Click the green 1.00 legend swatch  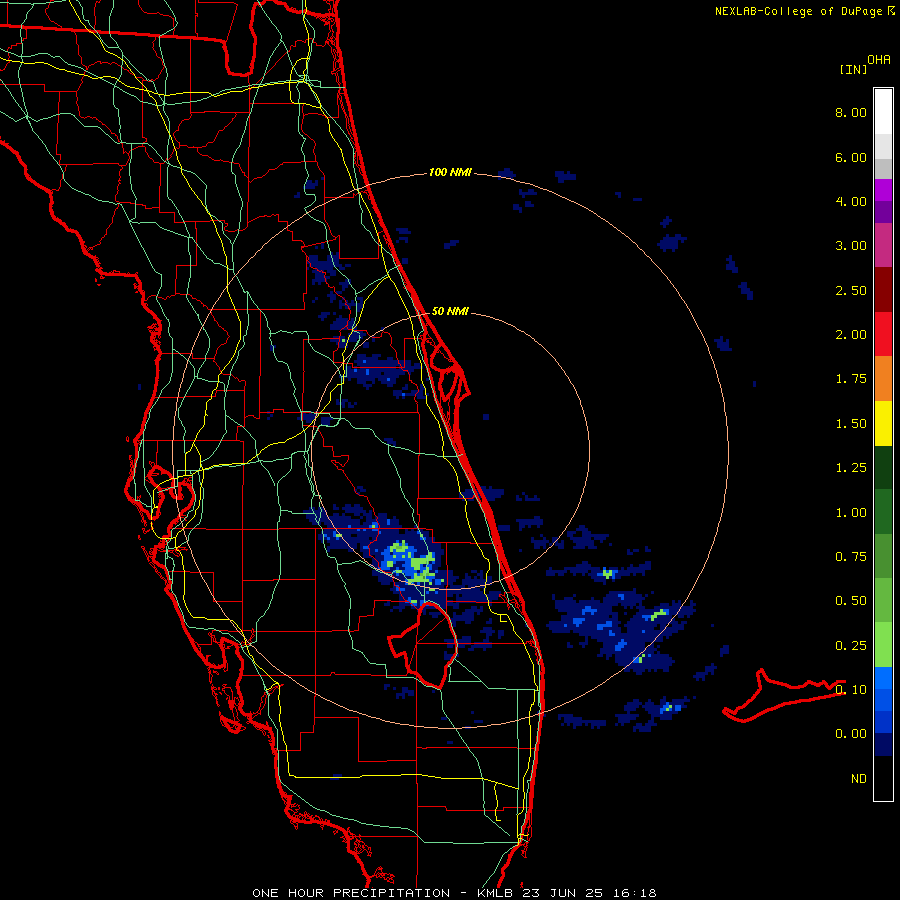pos(883,512)
